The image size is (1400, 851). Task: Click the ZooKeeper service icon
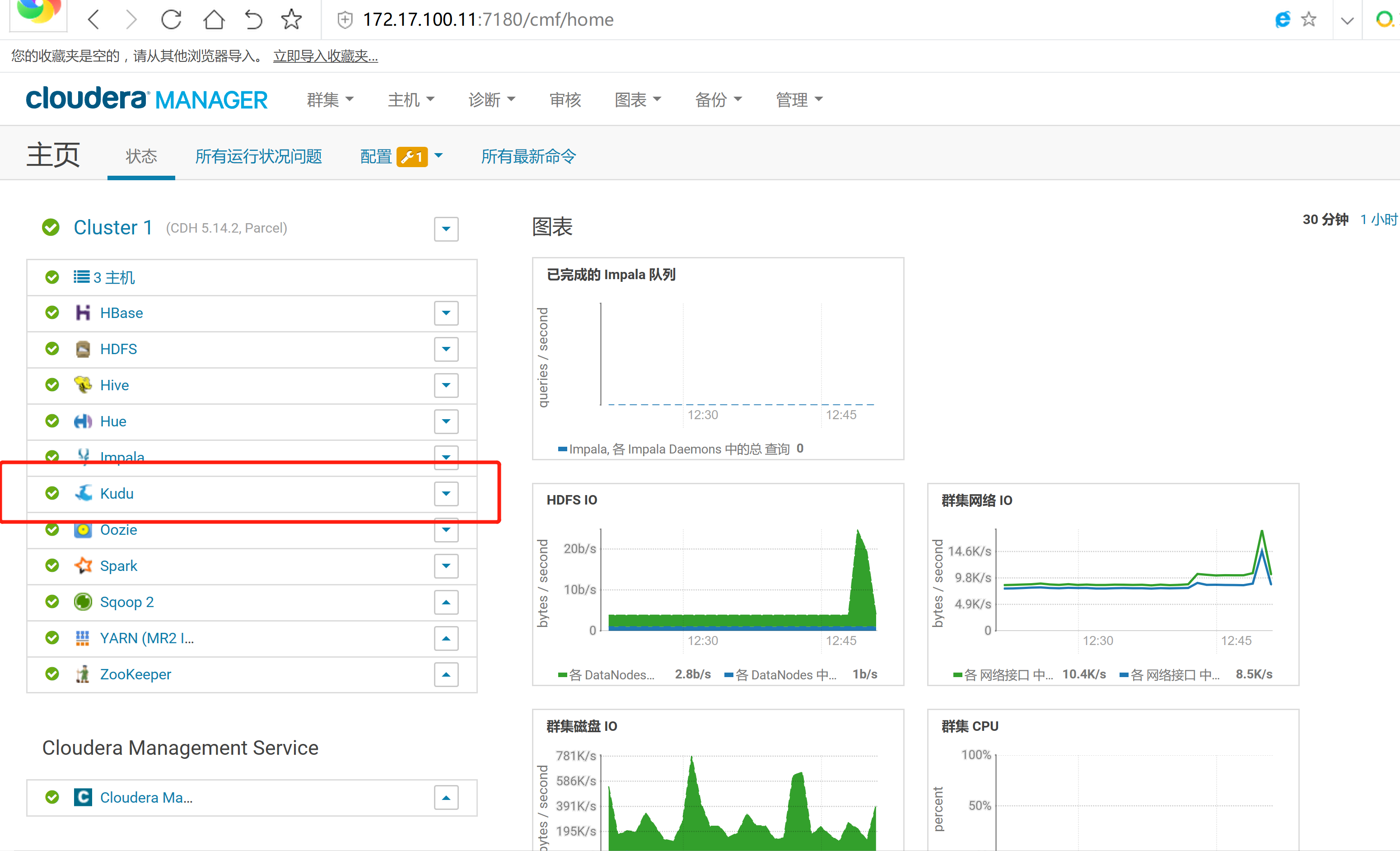click(83, 674)
